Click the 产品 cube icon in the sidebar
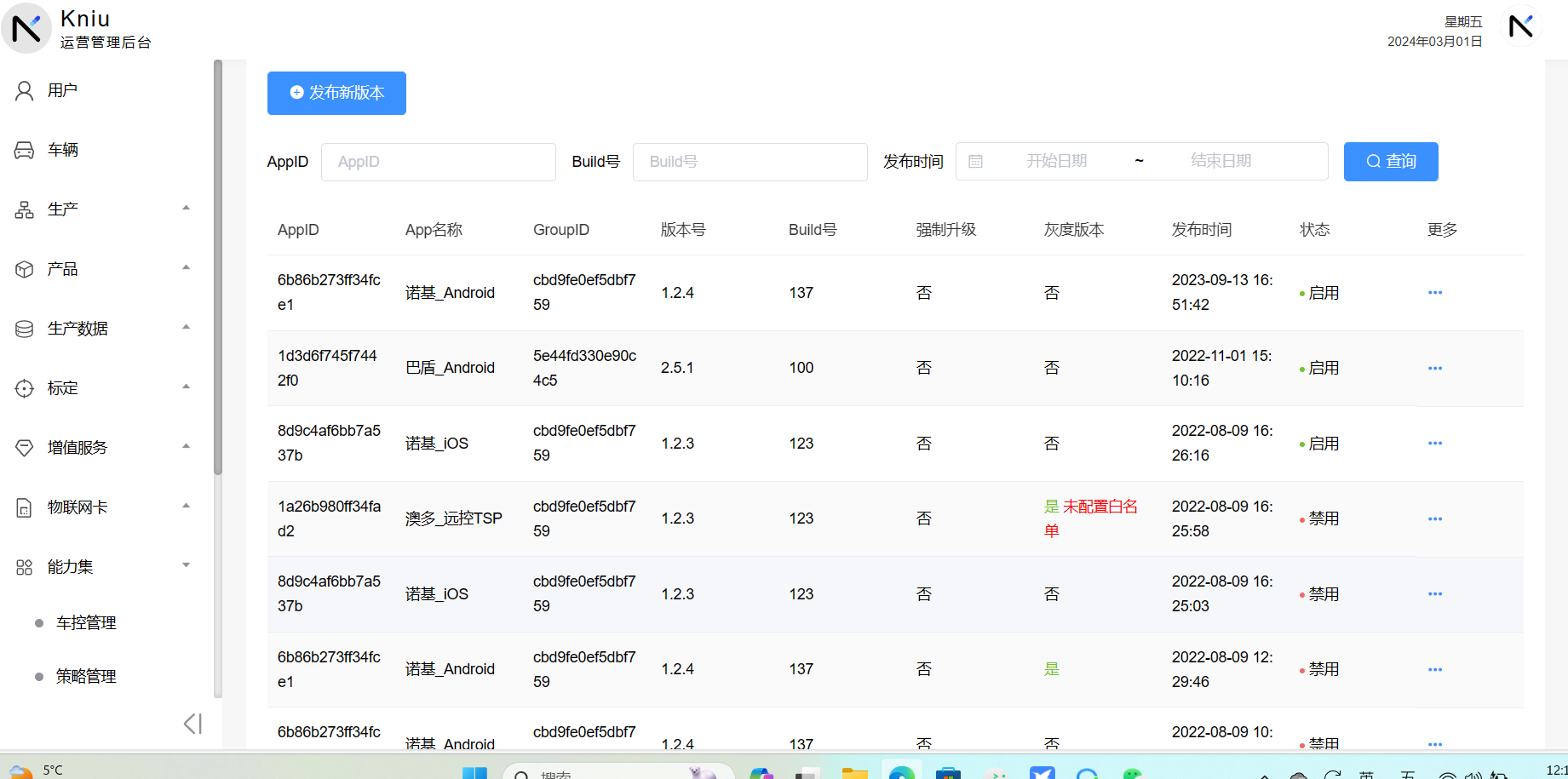The height and width of the screenshot is (779, 1568). point(25,269)
